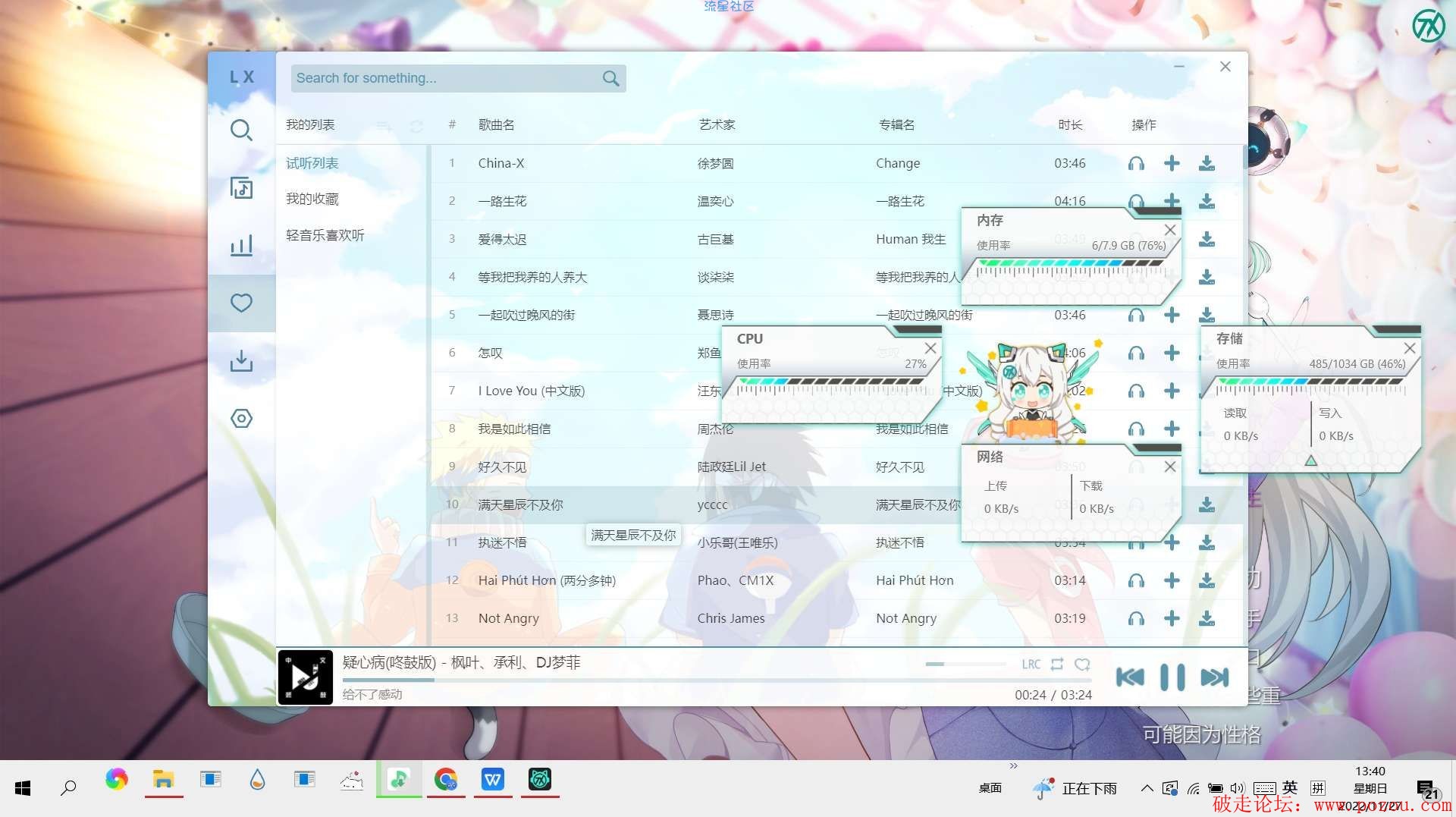The image size is (1456, 817).
Task: Download 等我把我养的人养大
Action: tap(1207, 277)
